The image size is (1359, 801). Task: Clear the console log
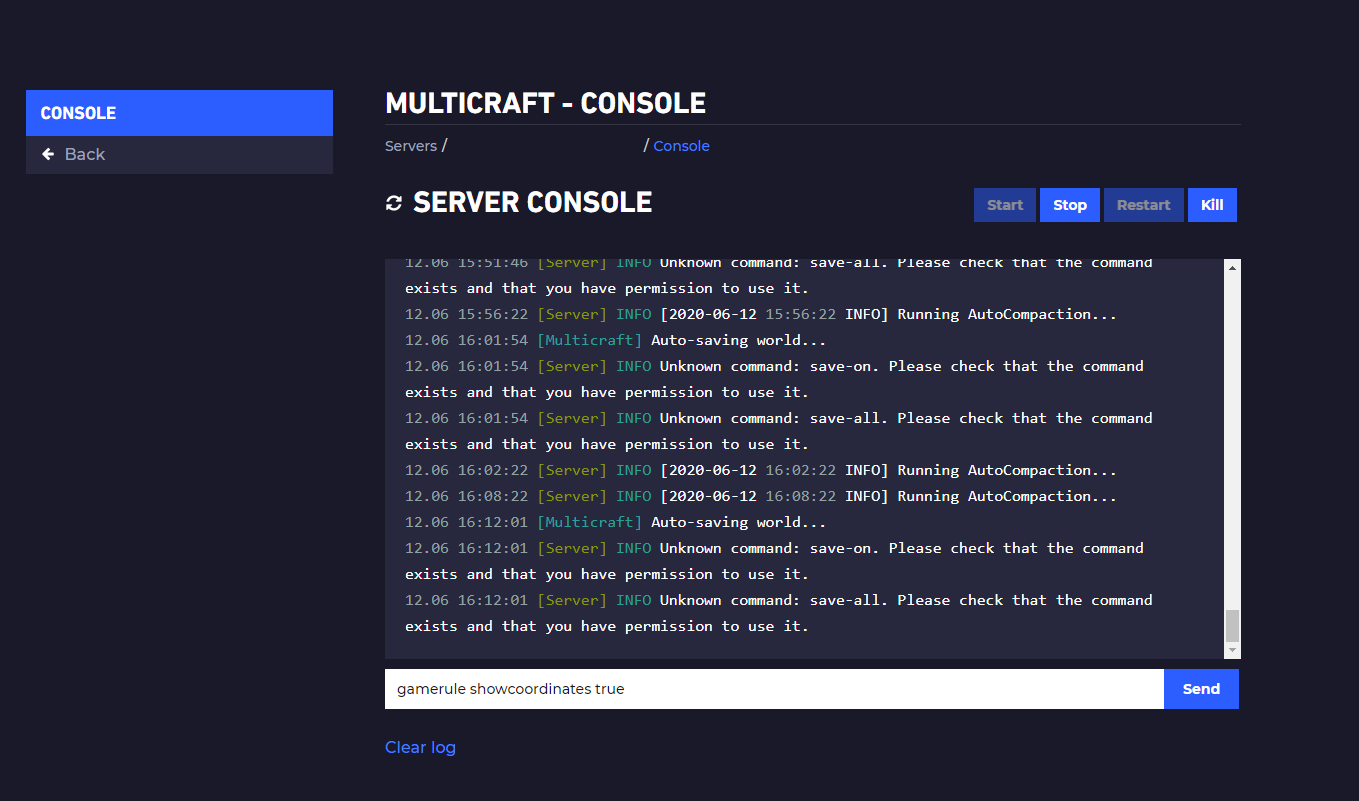click(x=420, y=747)
